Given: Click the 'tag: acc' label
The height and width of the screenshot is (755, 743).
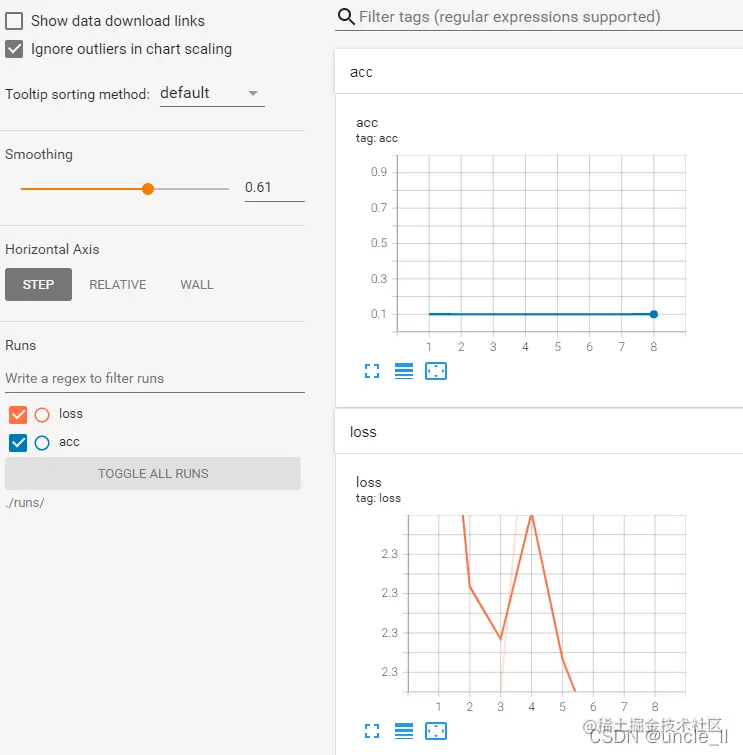Looking at the screenshot, I should click(377, 139).
